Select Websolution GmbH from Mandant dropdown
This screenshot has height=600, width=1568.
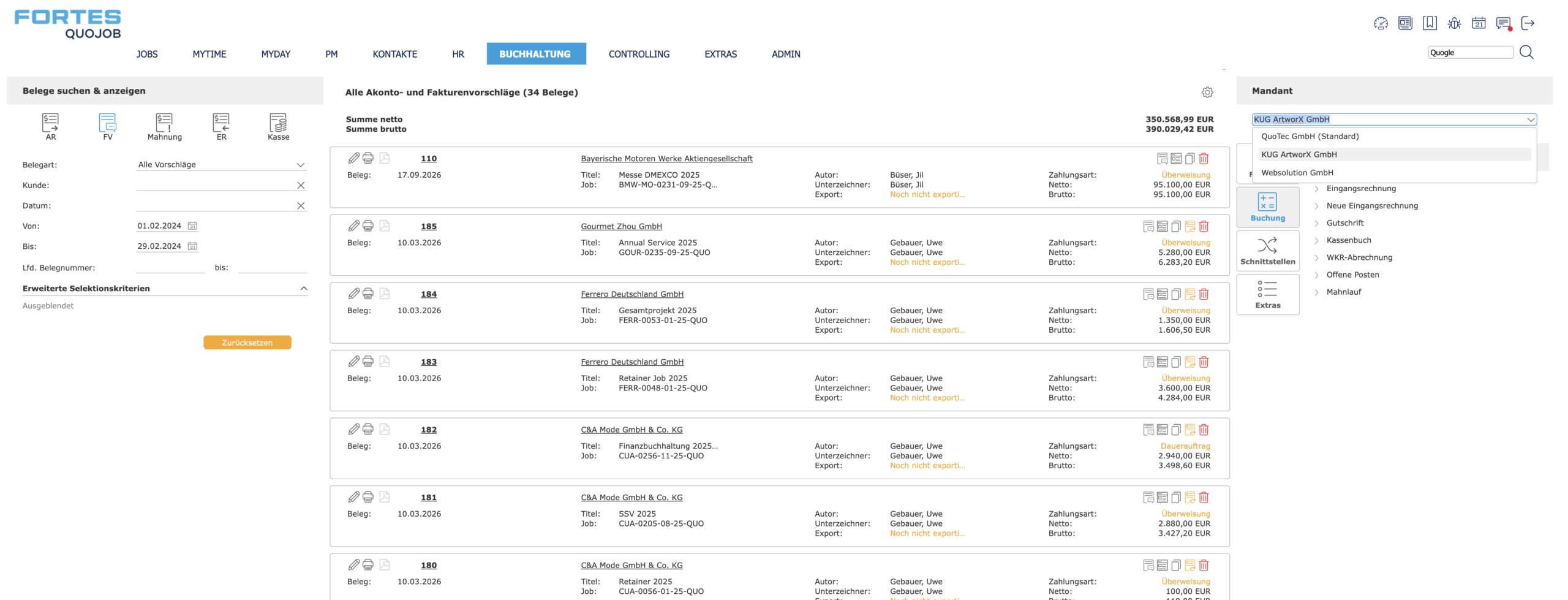[x=1297, y=172]
